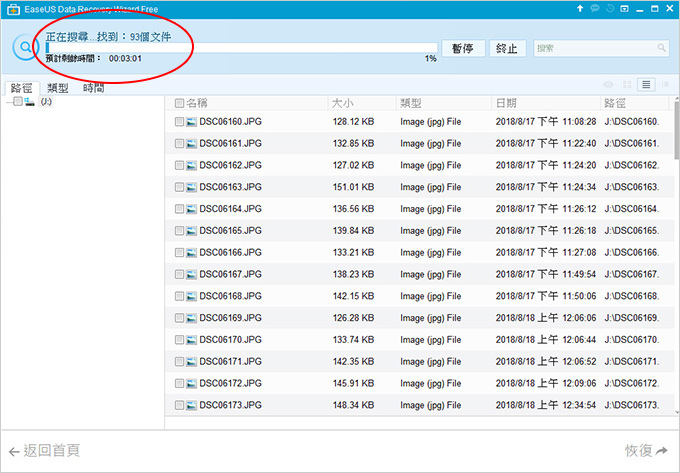Click the image icon of DSC06167.JPG
Viewport: 680px width, 473px height.
pyautogui.click(x=191, y=274)
